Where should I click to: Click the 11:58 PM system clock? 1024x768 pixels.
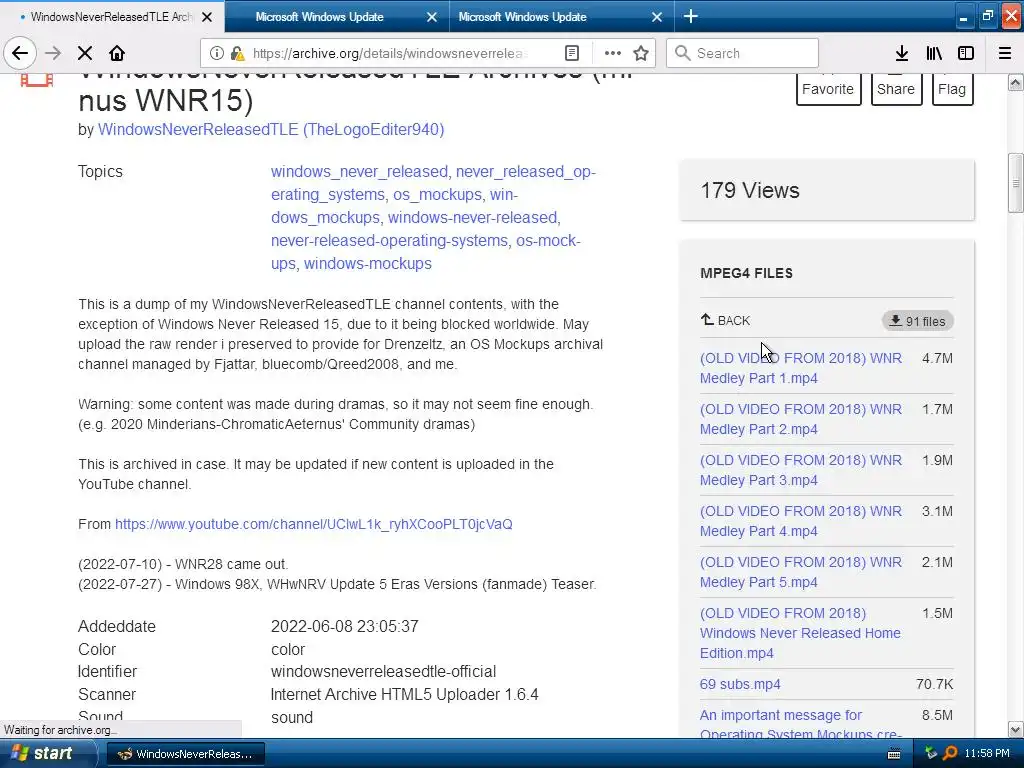(x=987, y=754)
